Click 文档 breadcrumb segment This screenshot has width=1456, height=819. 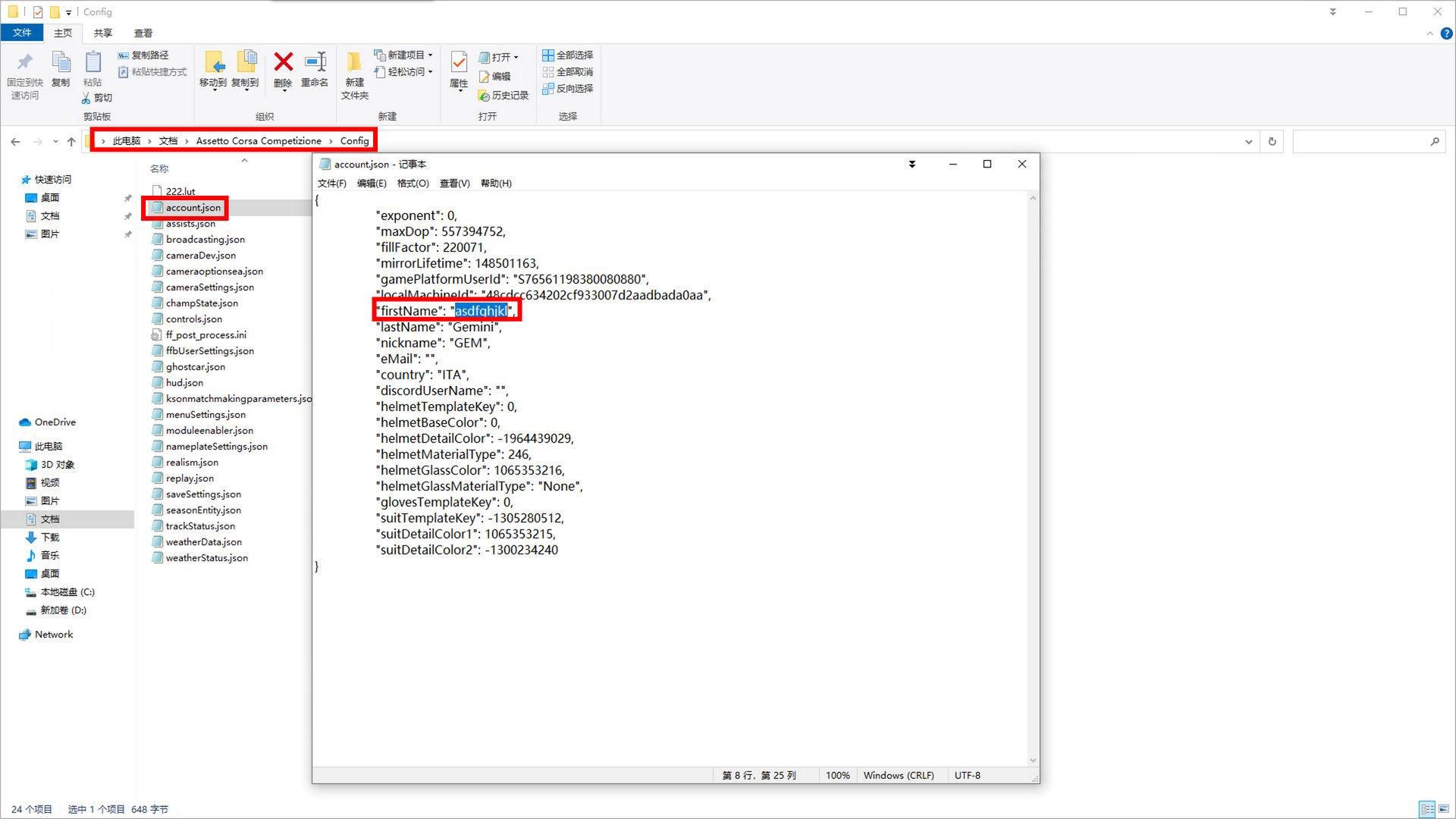coord(168,141)
